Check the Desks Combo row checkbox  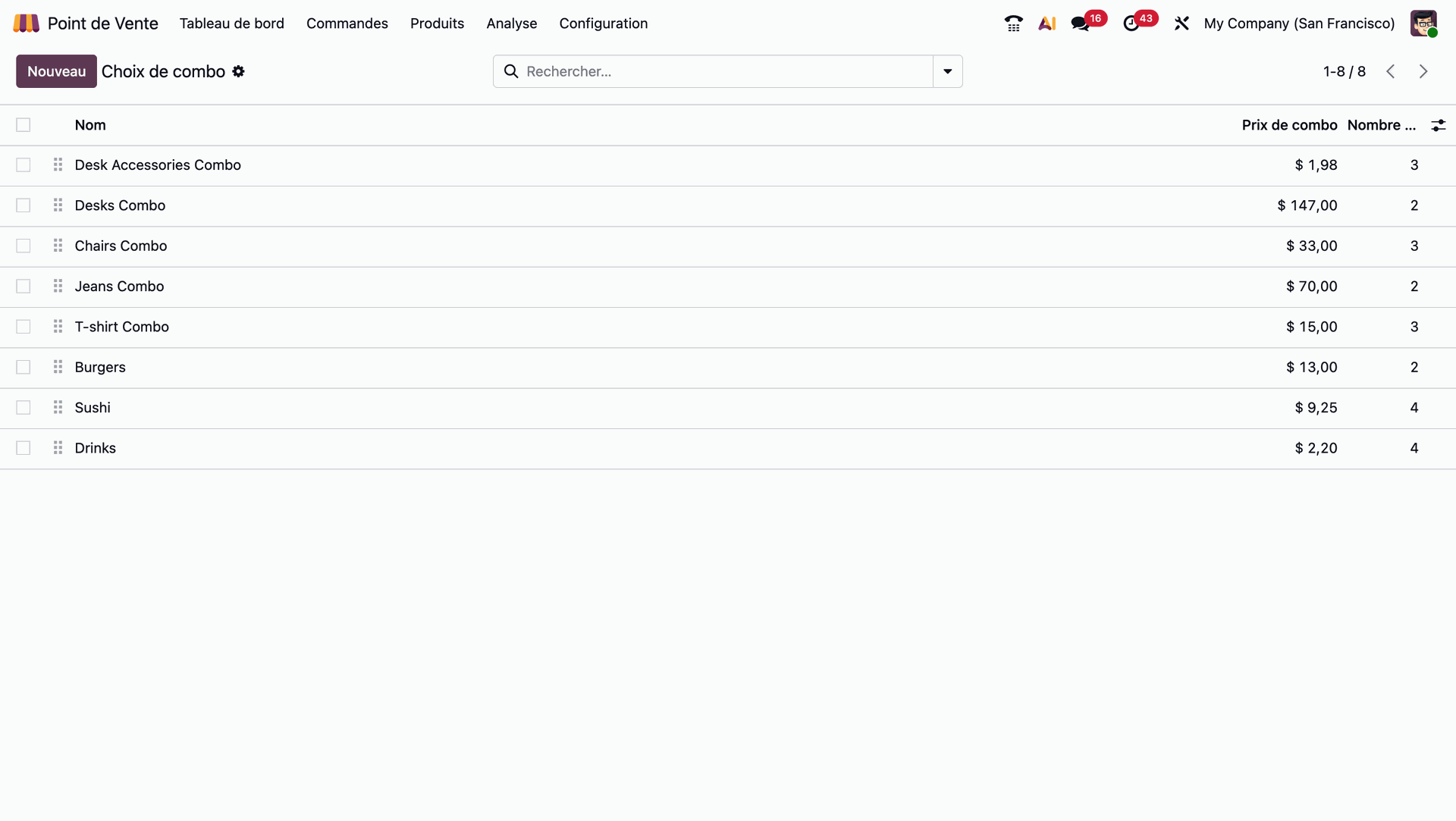click(x=24, y=205)
